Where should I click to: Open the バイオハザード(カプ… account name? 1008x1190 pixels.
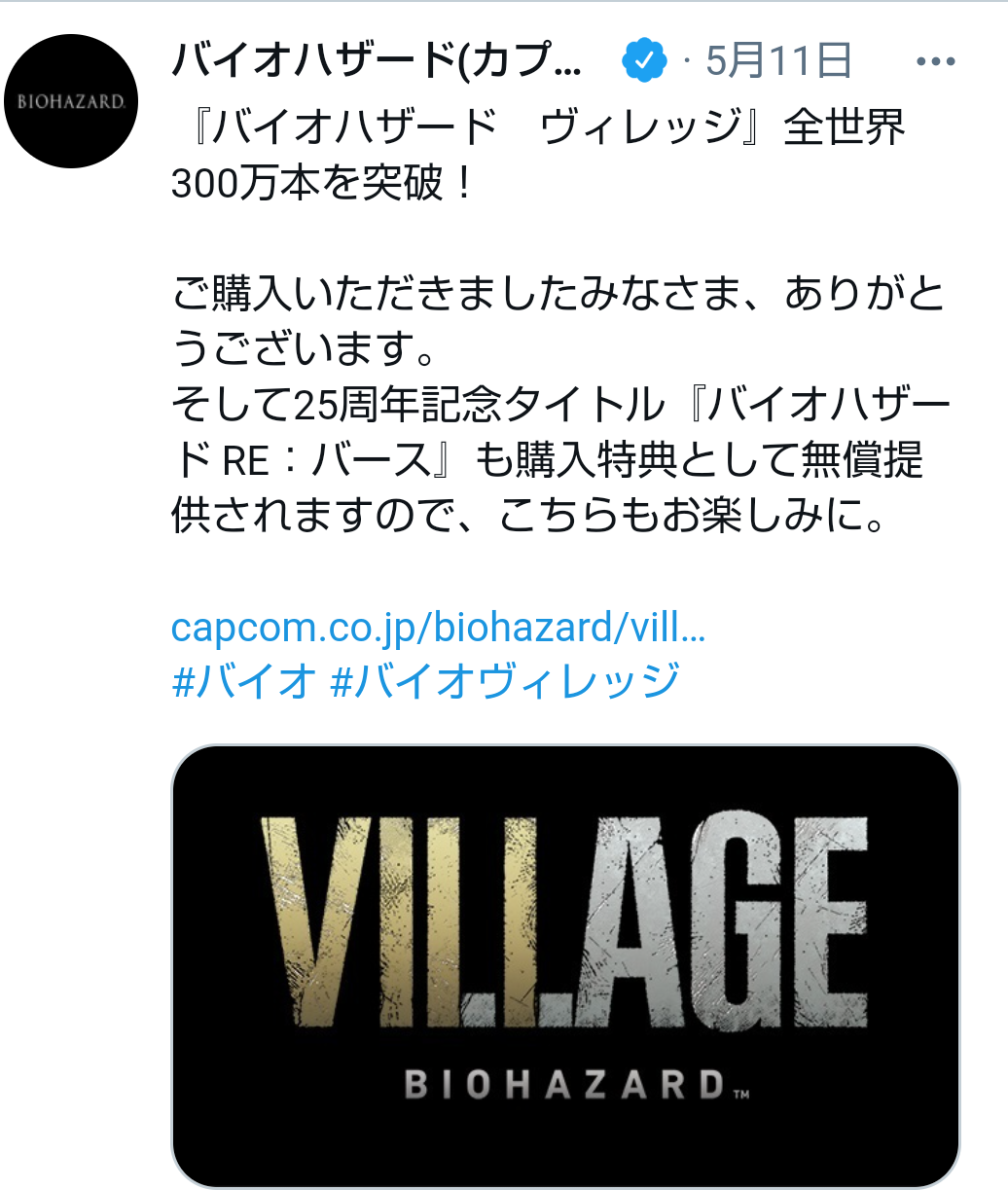(378, 62)
